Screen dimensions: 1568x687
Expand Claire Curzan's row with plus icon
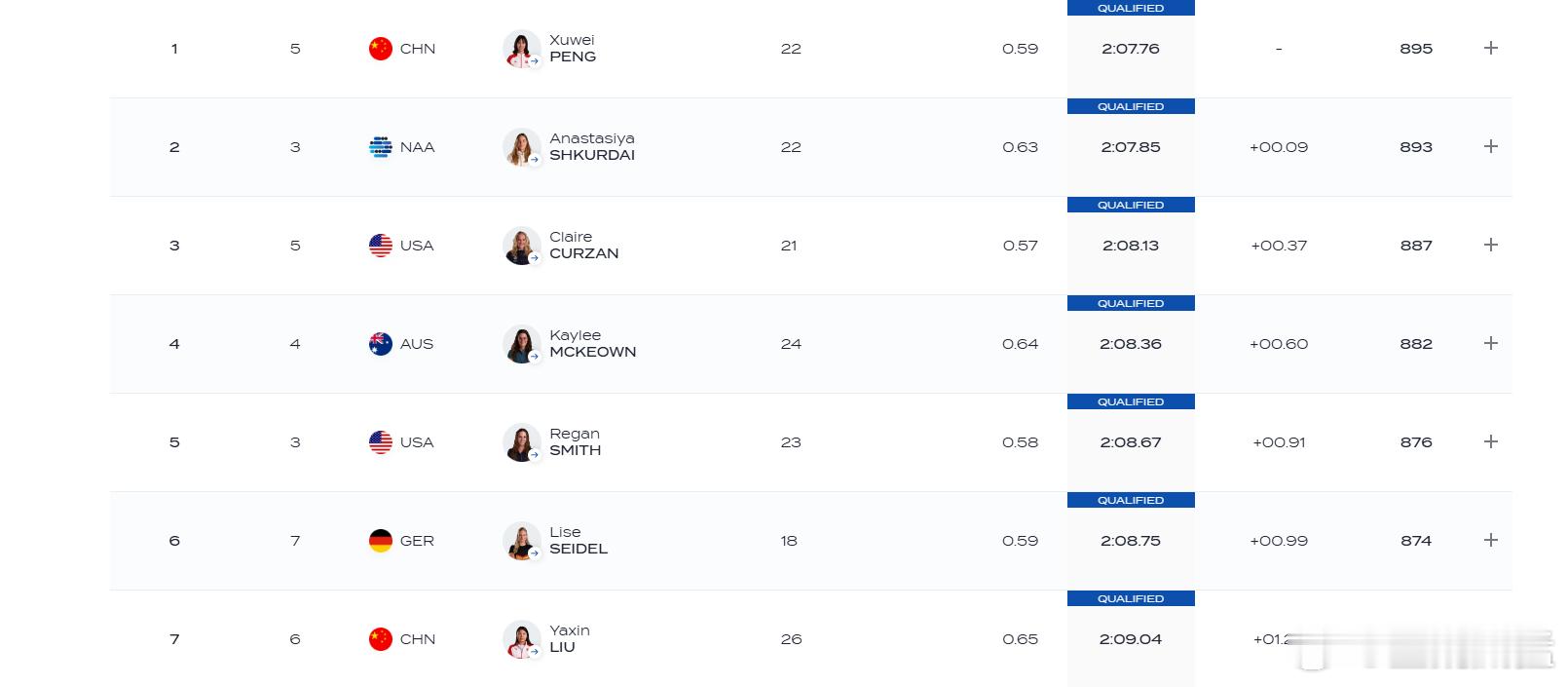[x=1490, y=245]
